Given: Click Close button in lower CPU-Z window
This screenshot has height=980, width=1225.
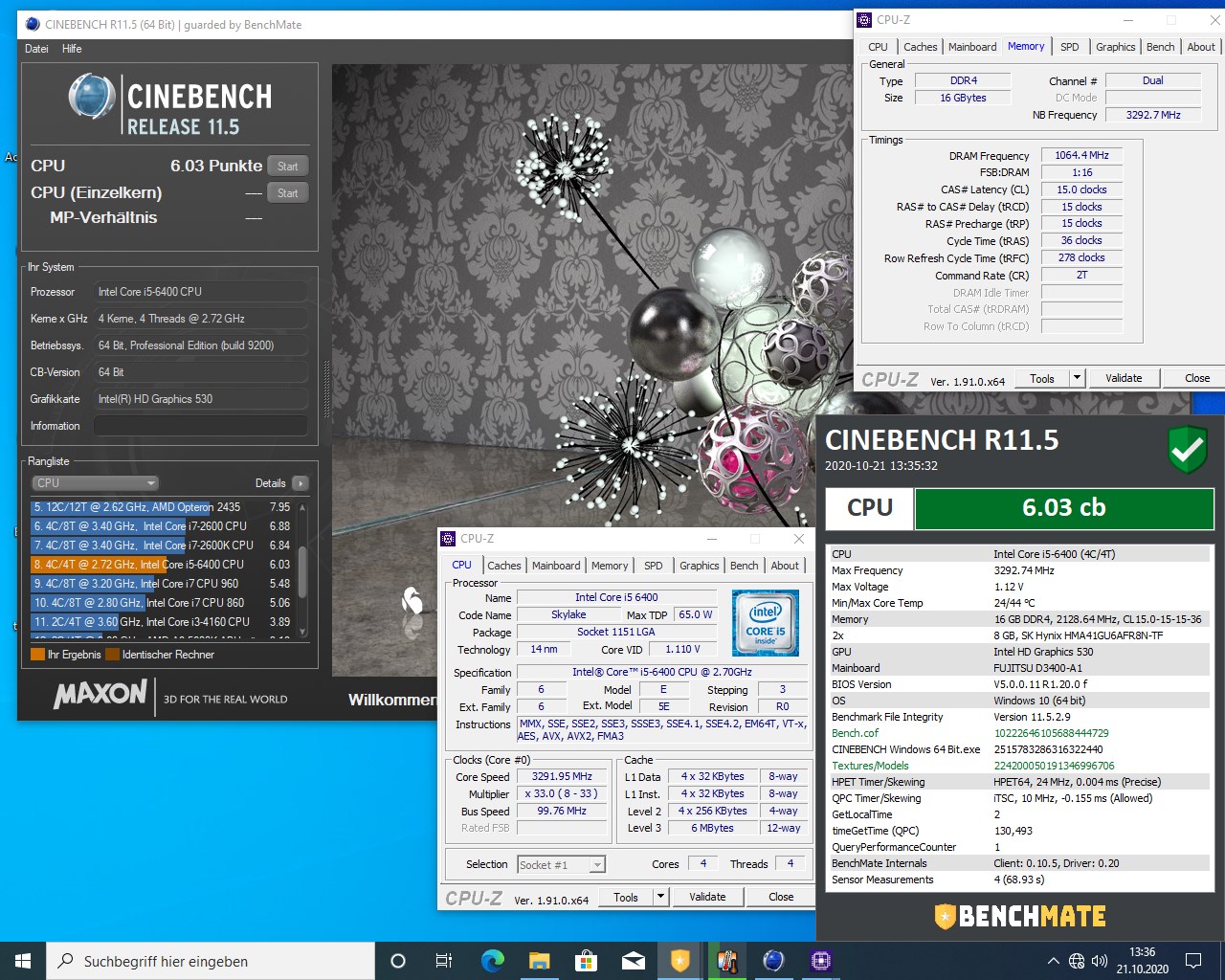Looking at the screenshot, I should coord(781,897).
